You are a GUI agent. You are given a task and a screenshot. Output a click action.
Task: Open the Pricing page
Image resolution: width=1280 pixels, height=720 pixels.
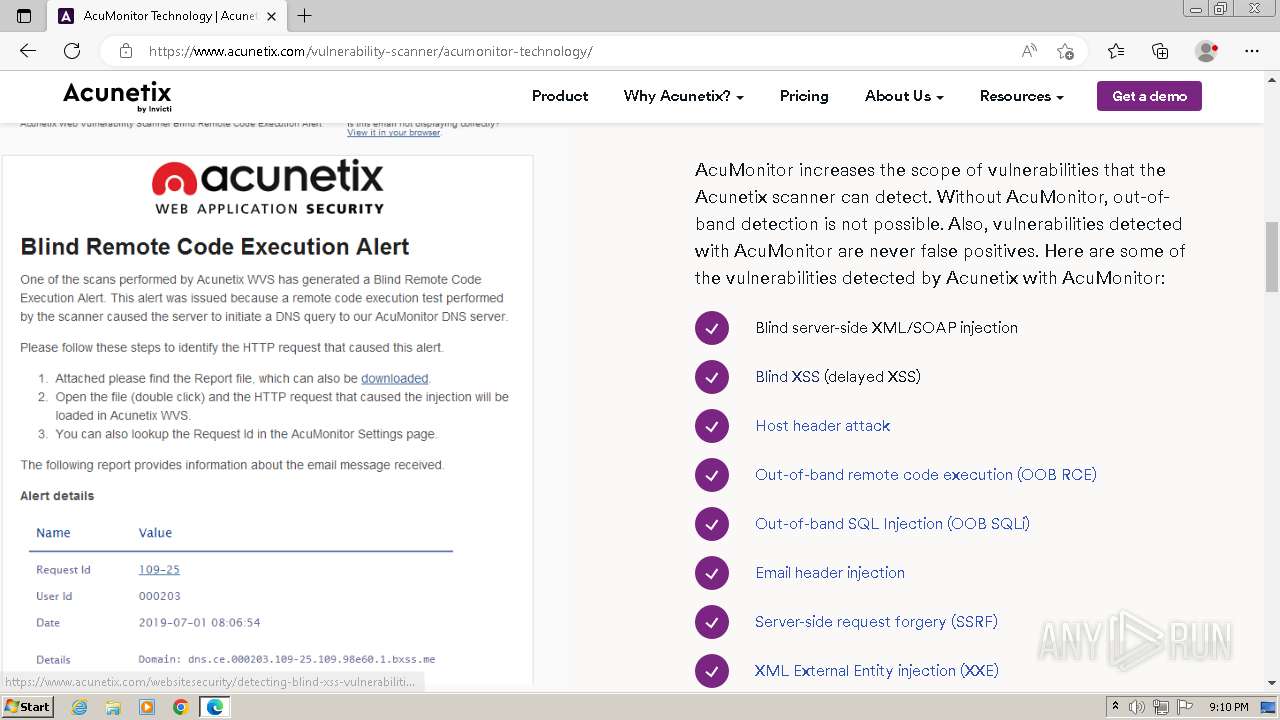804,96
